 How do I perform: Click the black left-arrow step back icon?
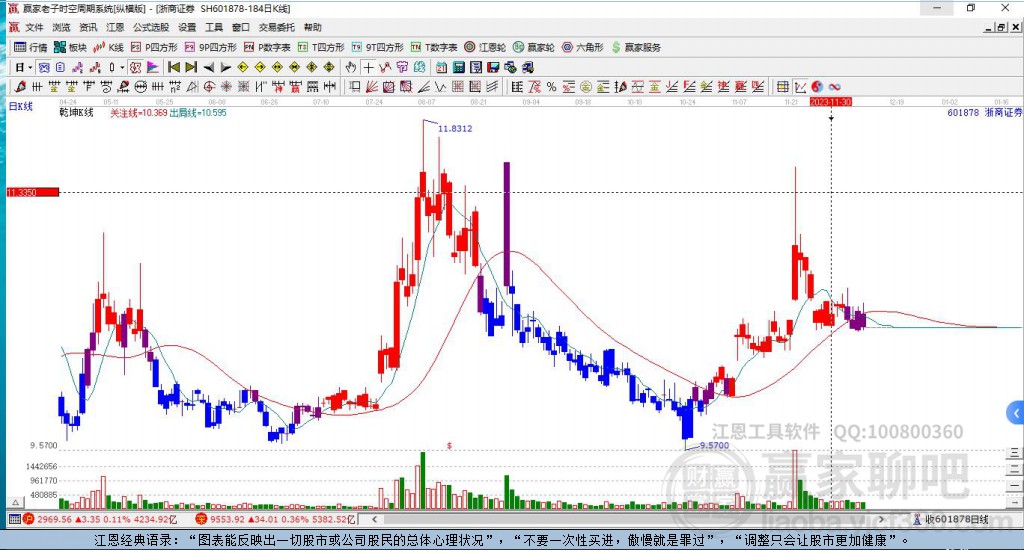tap(208, 67)
